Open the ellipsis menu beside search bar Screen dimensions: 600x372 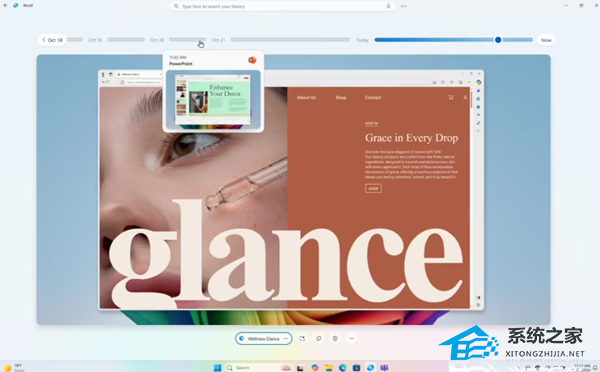[404, 6]
